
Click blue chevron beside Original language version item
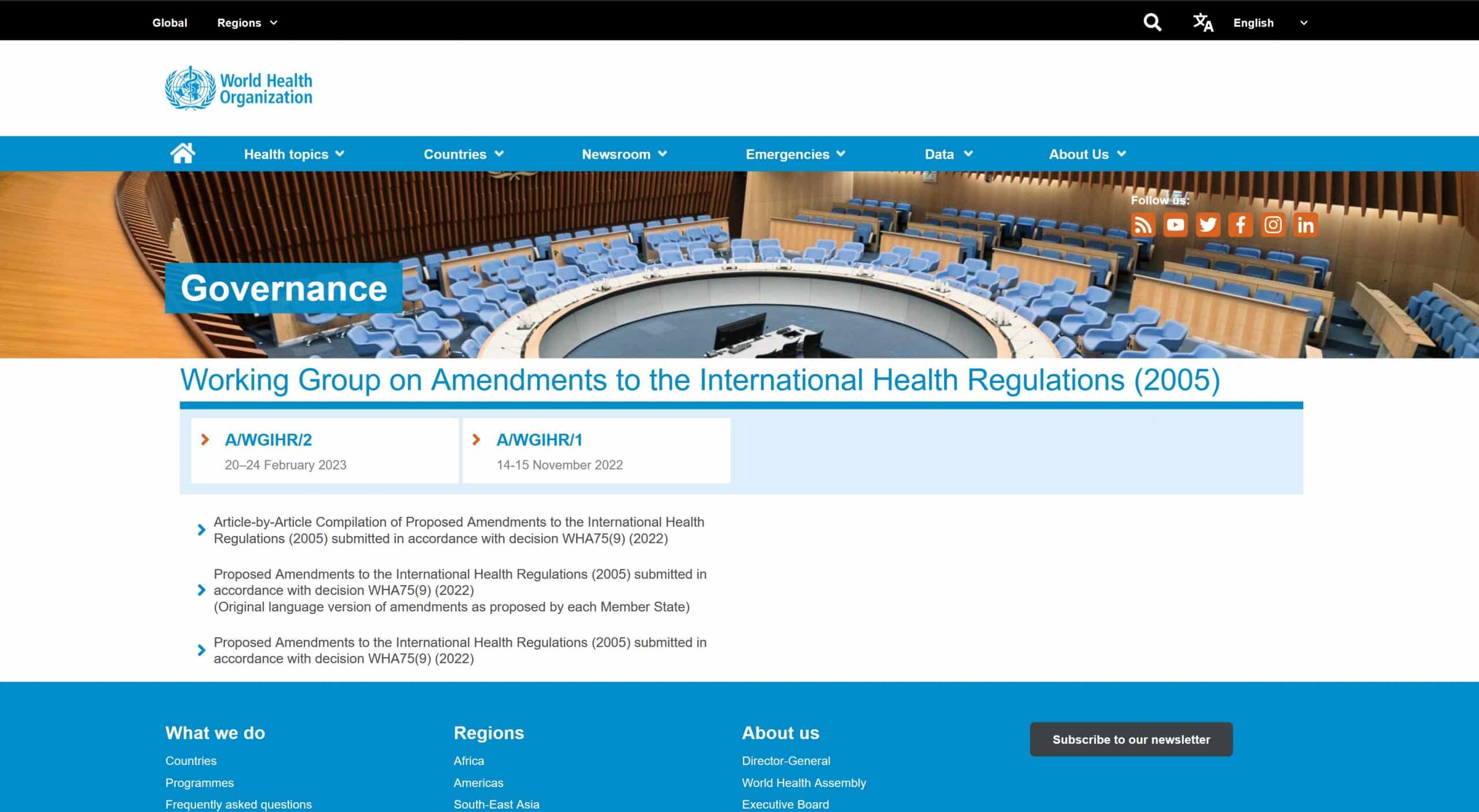[x=201, y=590]
